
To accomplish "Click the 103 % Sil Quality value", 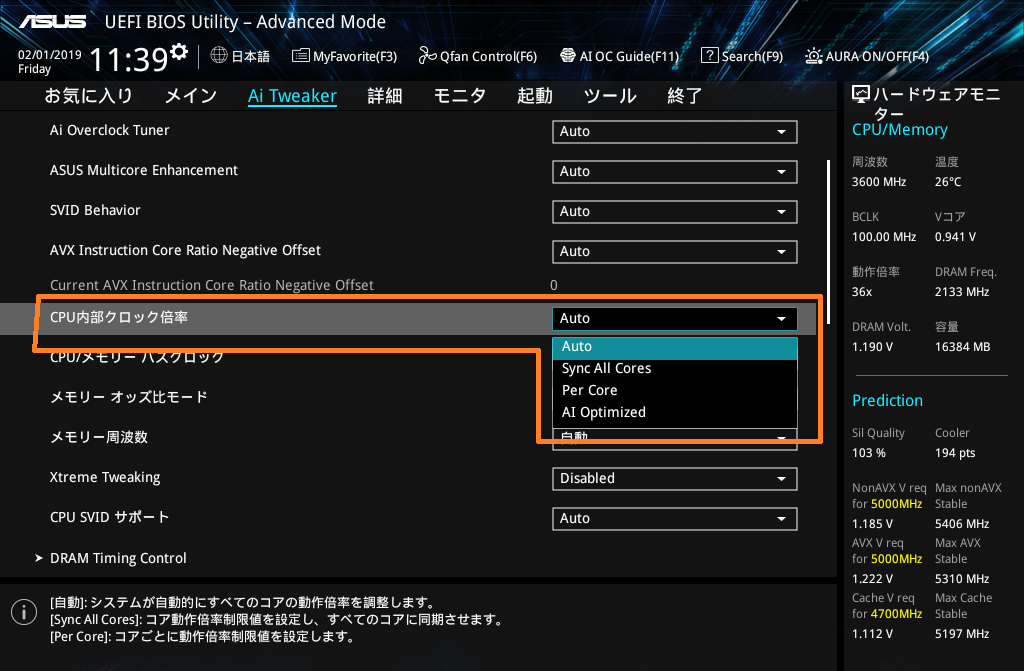I will 869,453.
